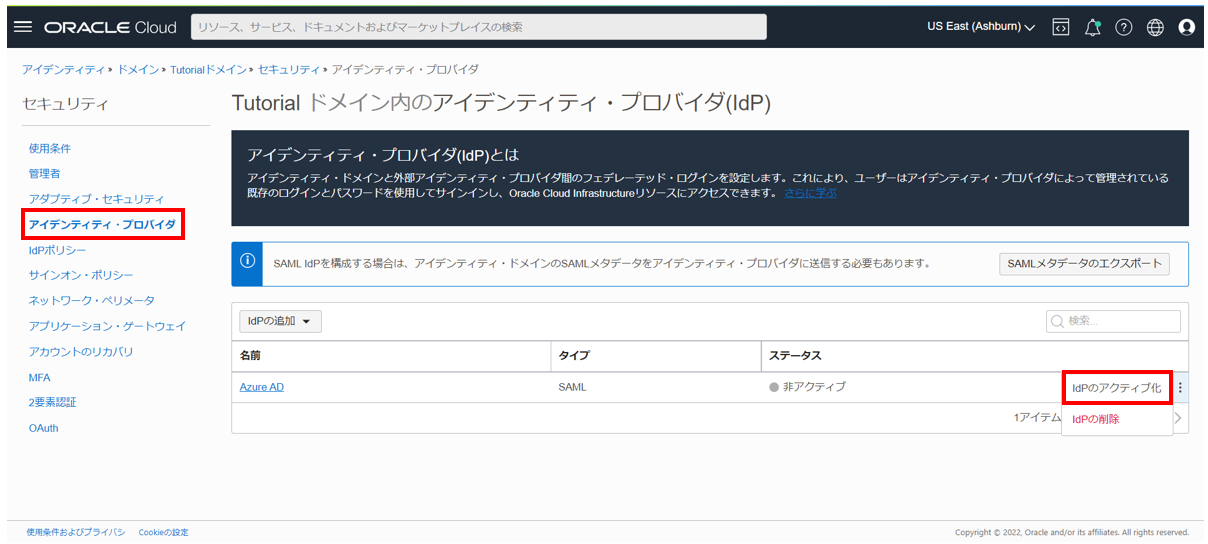Open MFA in the security sidebar
This screenshot has height=544, width=1208.
40,378
